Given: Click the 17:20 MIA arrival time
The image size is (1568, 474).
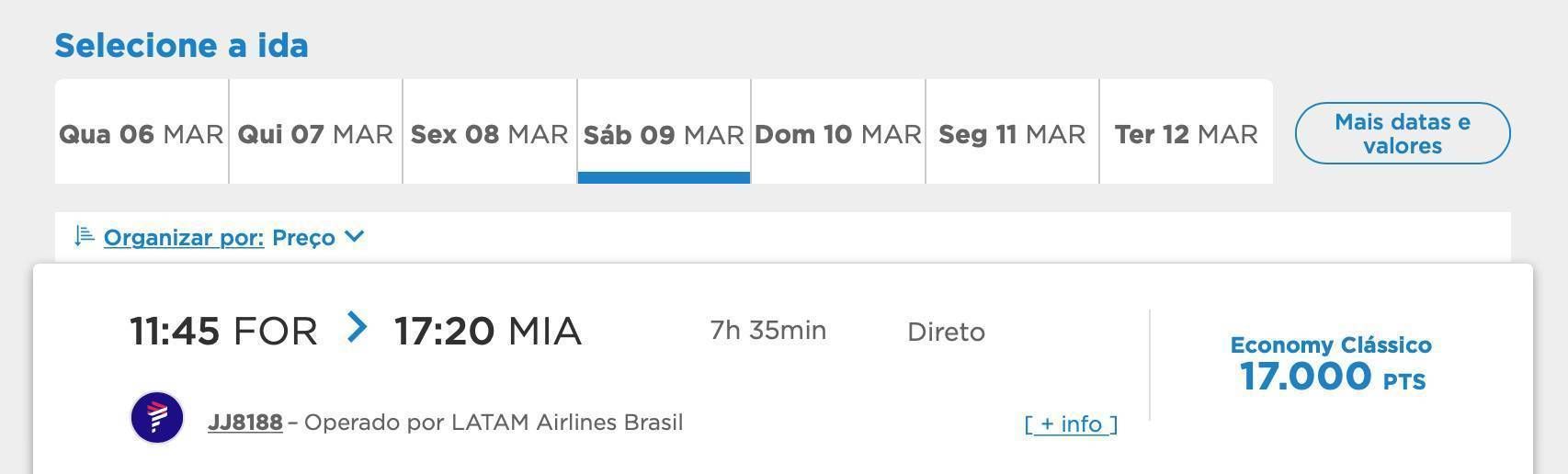Looking at the screenshot, I should coord(488,331).
